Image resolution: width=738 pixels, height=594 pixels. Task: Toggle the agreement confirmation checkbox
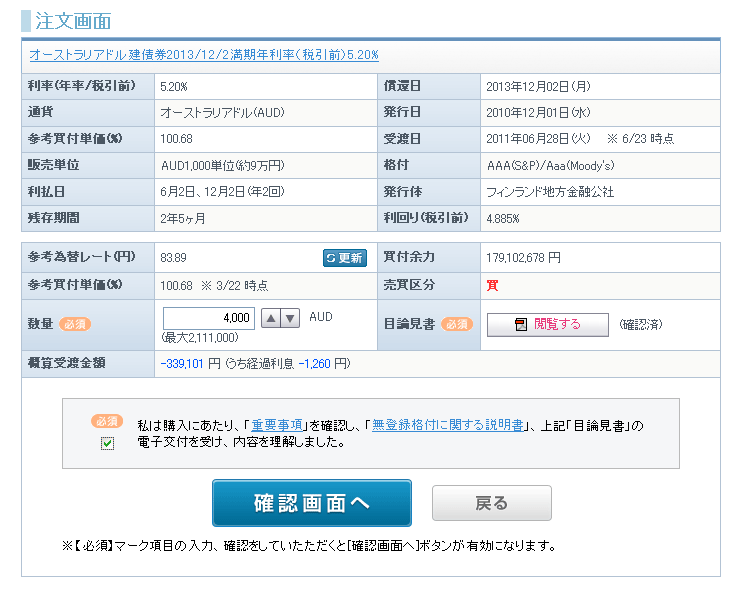(108, 443)
